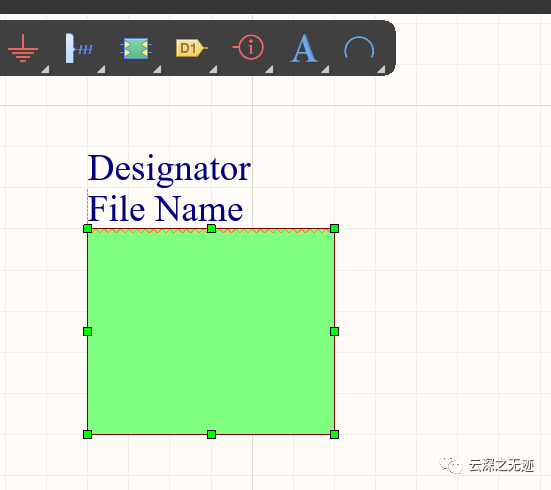
Task: Select the red info directive tool
Action: [x=248, y=47]
